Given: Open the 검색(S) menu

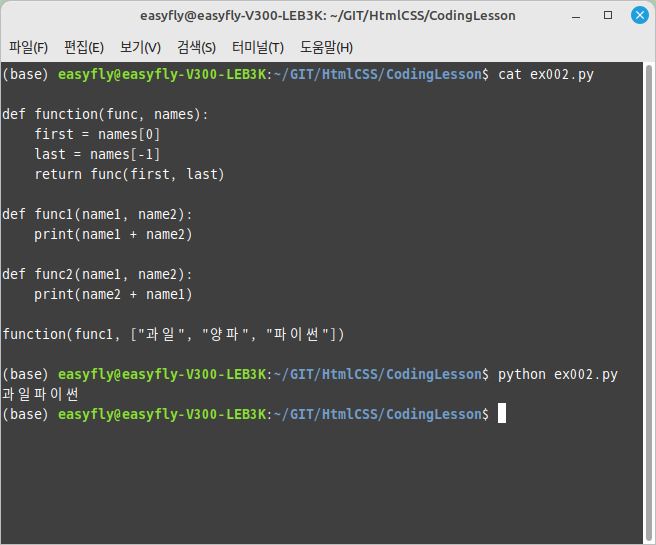Looking at the screenshot, I should point(196,47).
